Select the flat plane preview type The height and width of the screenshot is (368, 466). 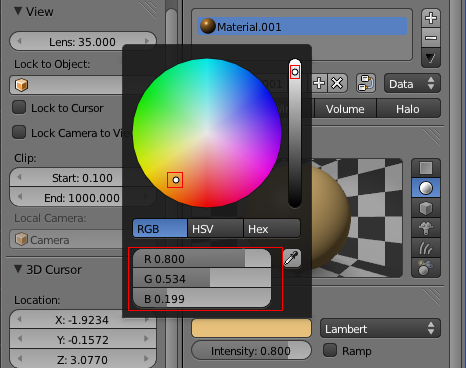point(426,168)
